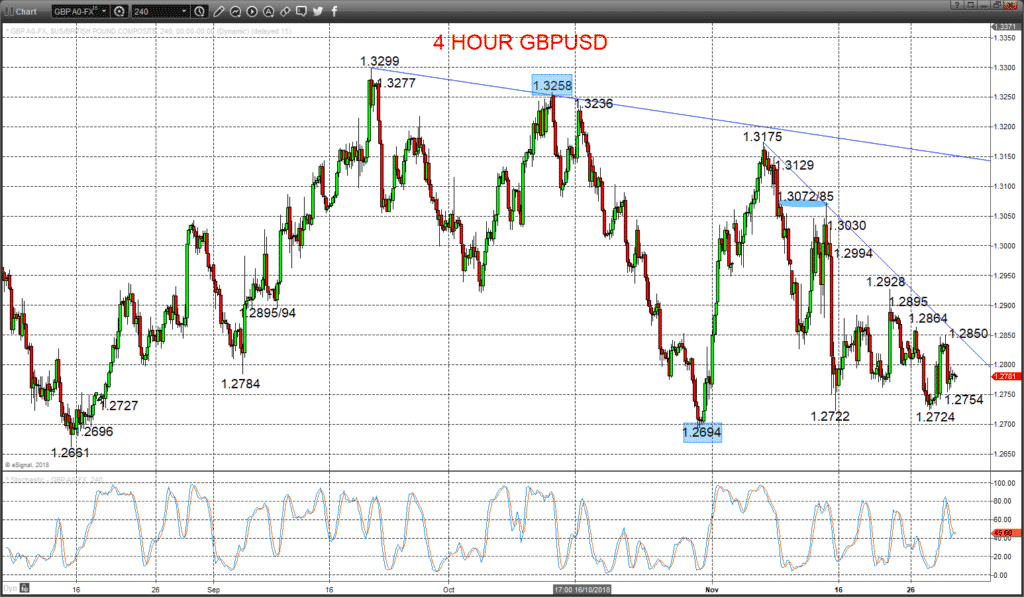Open the chart studies icon

[235, 12]
